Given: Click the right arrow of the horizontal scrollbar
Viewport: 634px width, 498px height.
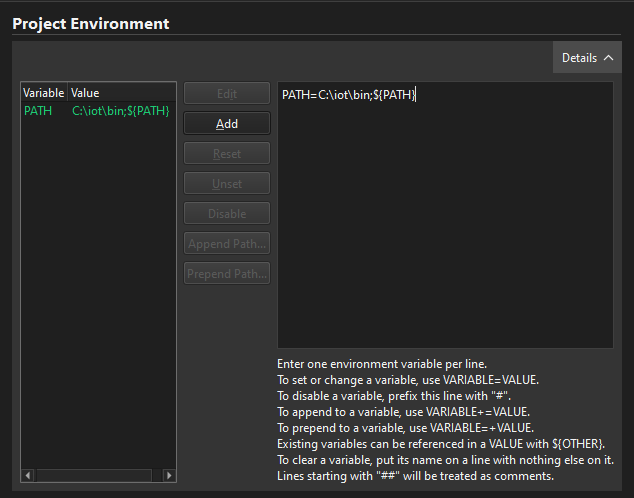Looking at the screenshot, I should [169, 476].
